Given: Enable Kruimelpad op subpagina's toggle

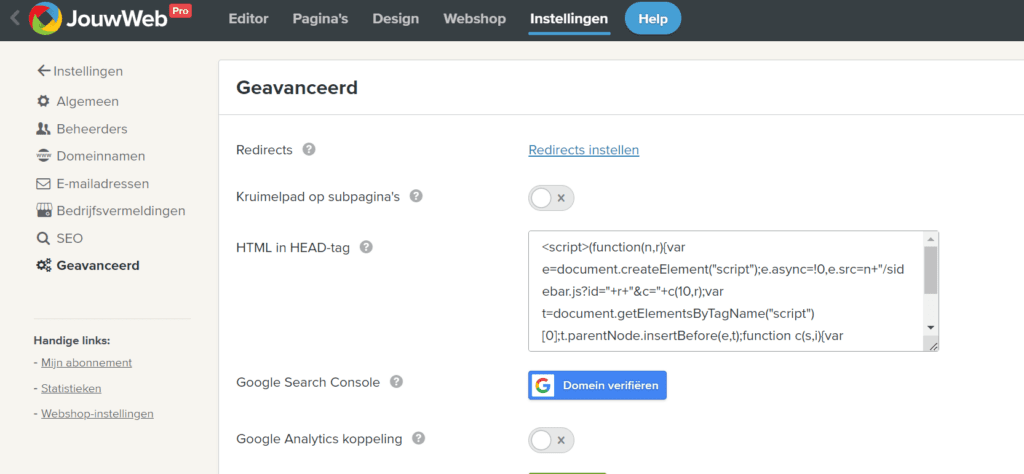Looking at the screenshot, I should click(x=551, y=198).
